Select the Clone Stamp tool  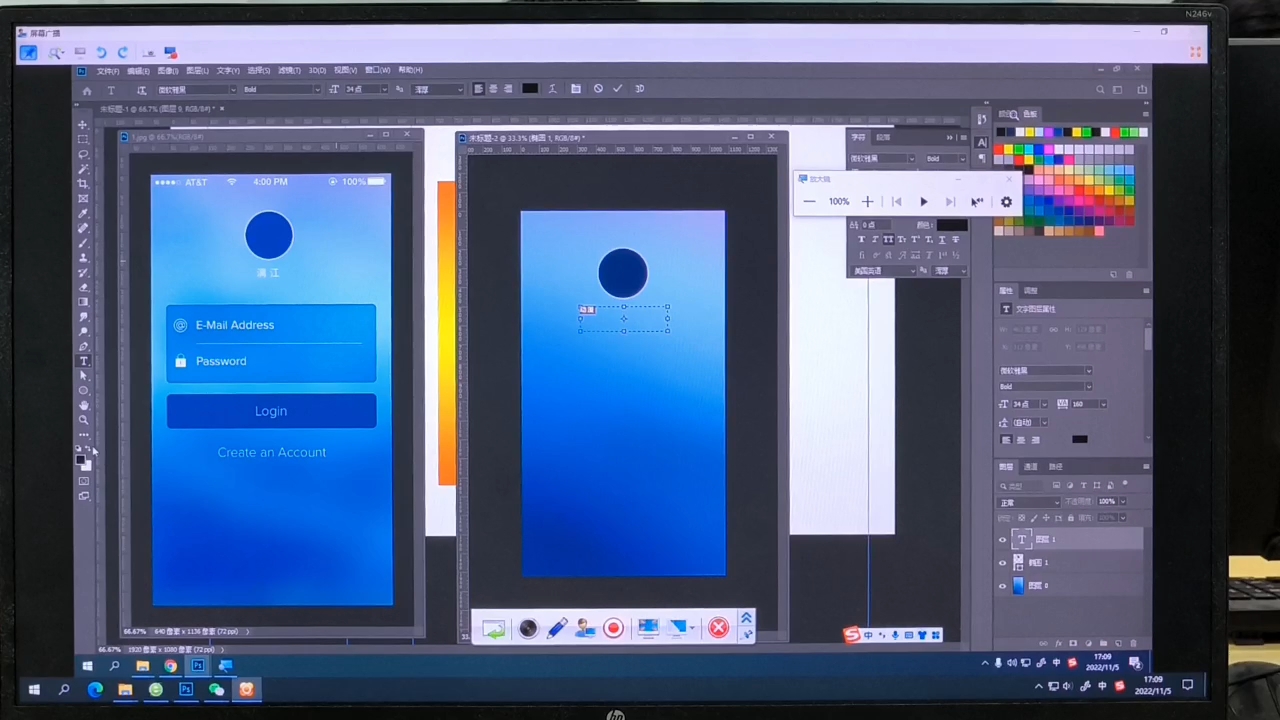click(83, 258)
